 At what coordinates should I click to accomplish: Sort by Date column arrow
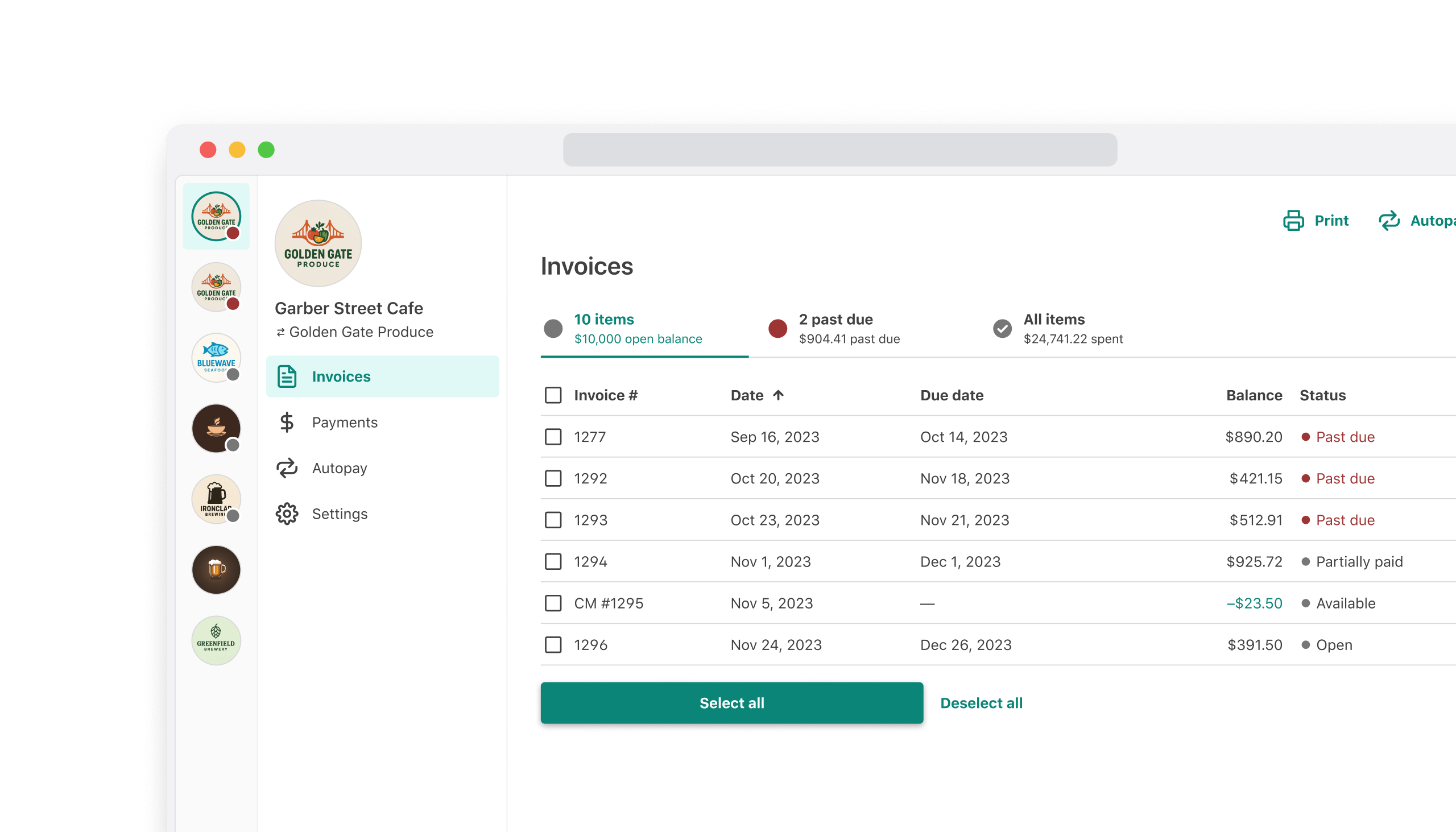tap(777, 395)
